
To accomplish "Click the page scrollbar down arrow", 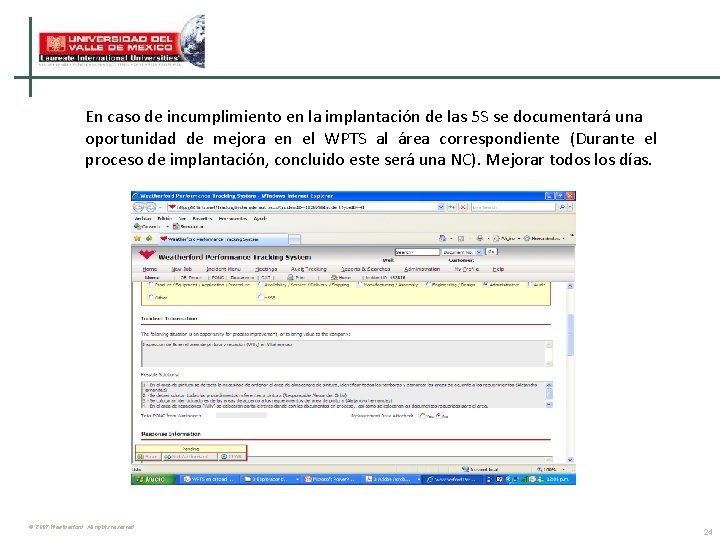I will point(570,460).
